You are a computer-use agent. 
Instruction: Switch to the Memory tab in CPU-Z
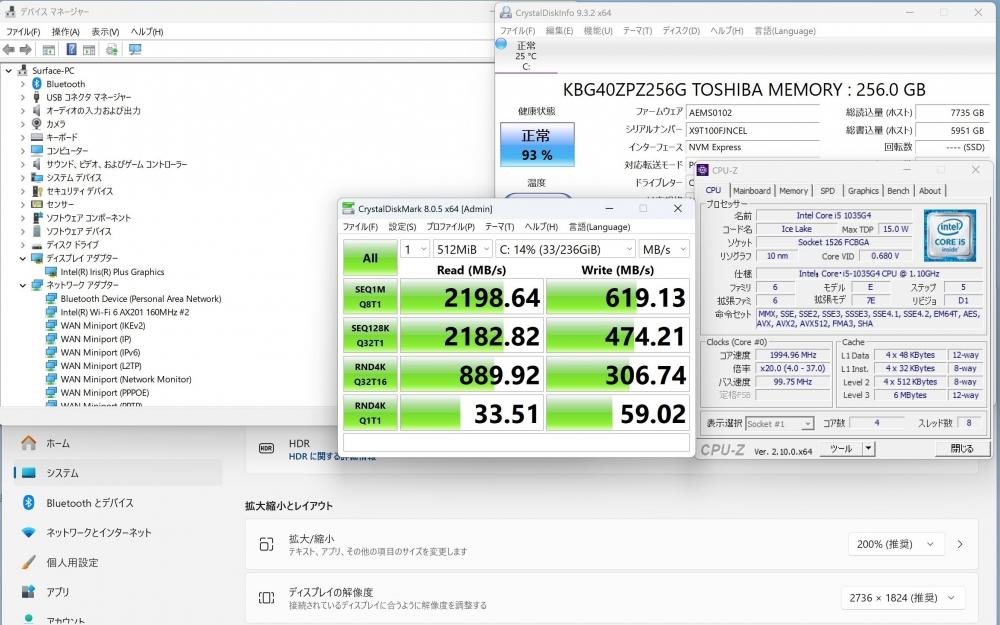click(793, 191)
